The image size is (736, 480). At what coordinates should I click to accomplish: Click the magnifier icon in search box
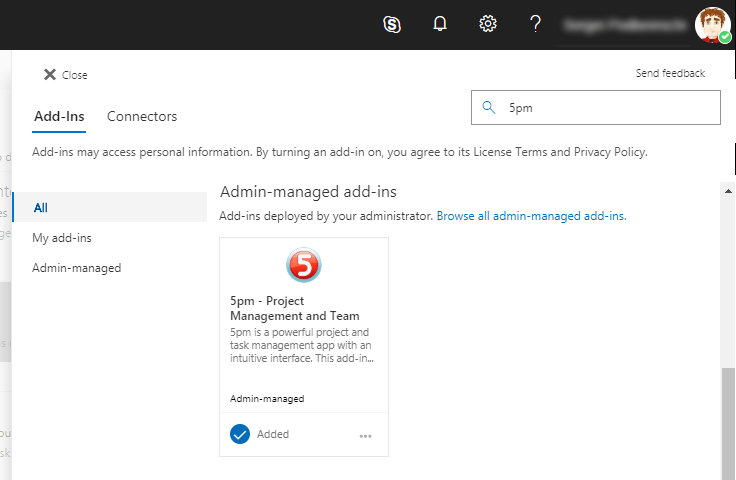(489, 108)
